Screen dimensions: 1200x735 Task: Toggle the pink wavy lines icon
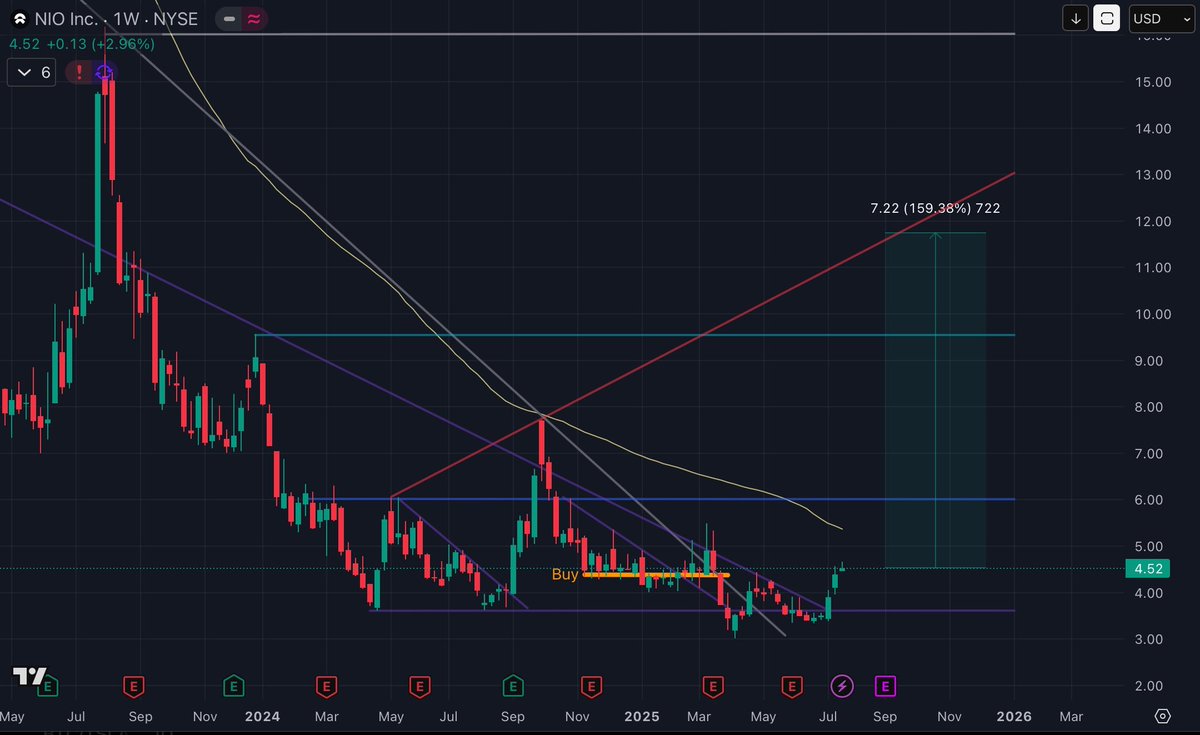[255, 19]
